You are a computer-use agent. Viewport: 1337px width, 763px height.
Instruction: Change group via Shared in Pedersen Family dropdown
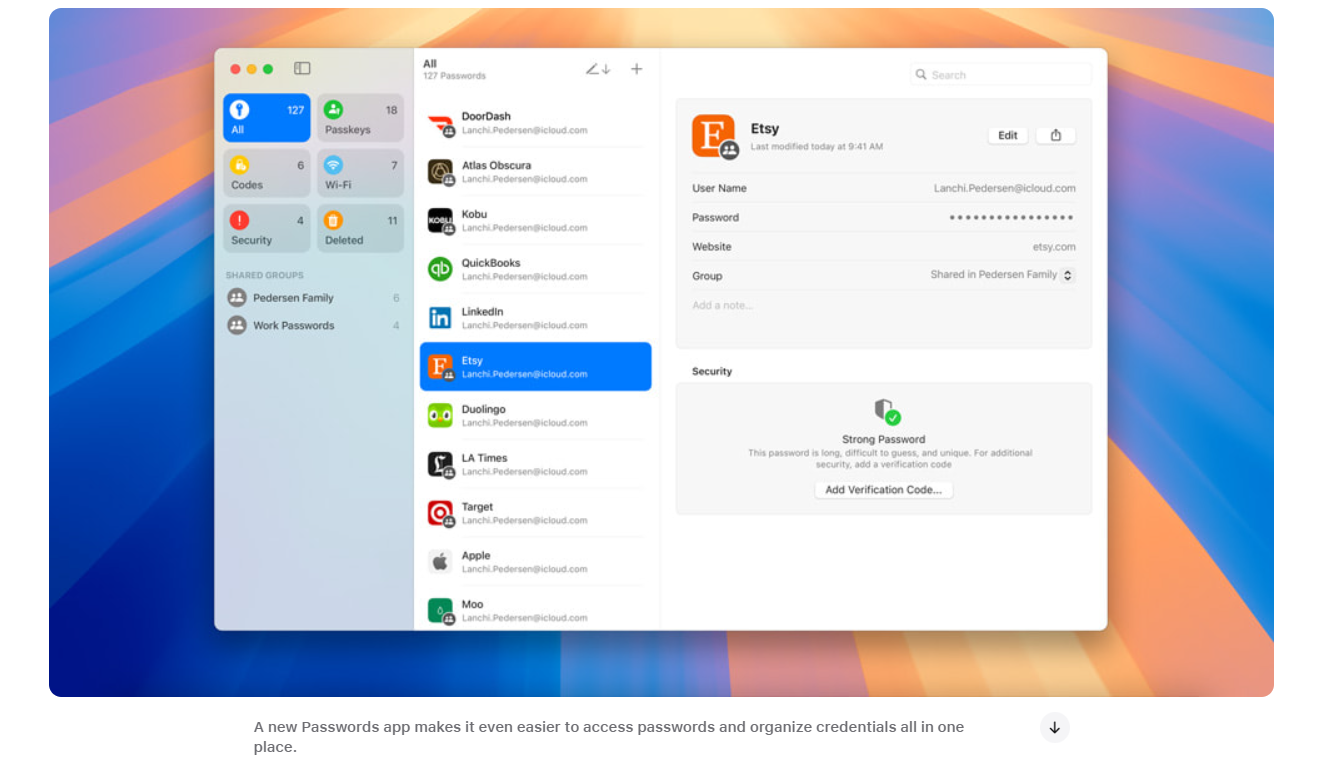pos(1003,275)
